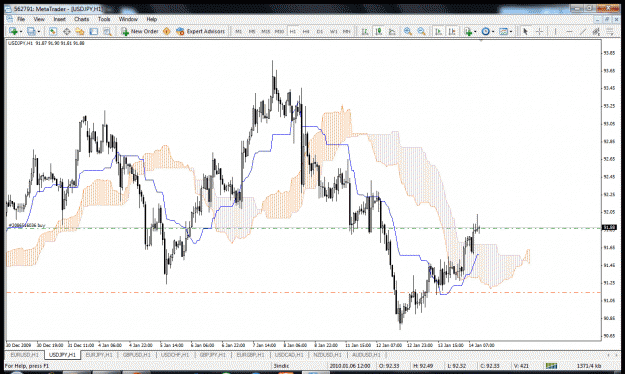625x374 pixels.
Task: Select the Horizontal Line drawing tool
Action: coord(569,31)
